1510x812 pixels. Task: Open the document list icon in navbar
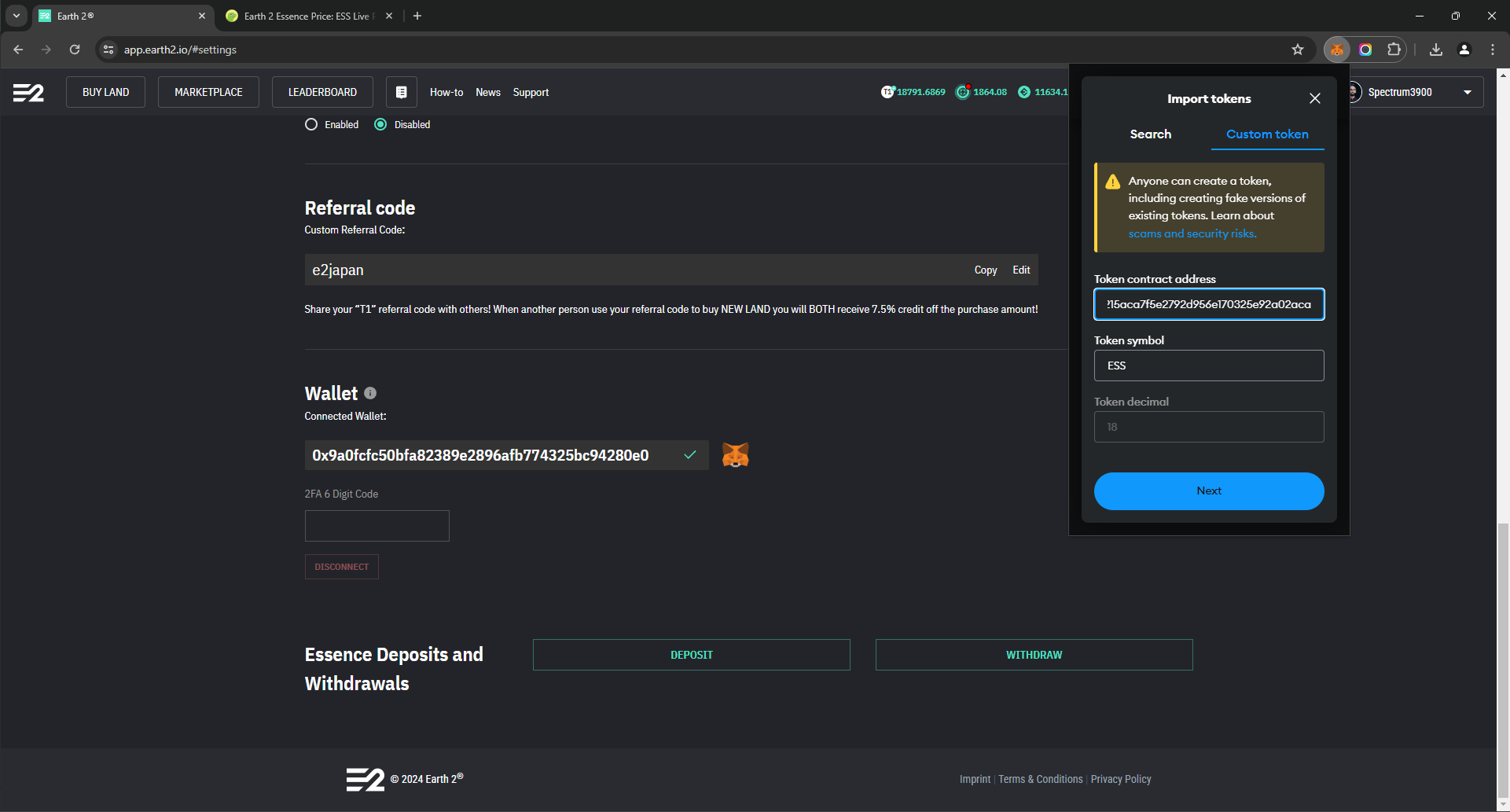401,92
